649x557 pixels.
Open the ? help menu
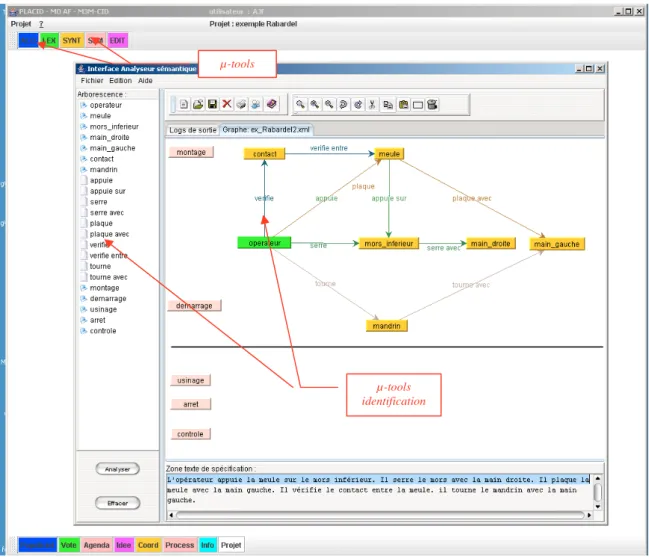coord(41,24)
